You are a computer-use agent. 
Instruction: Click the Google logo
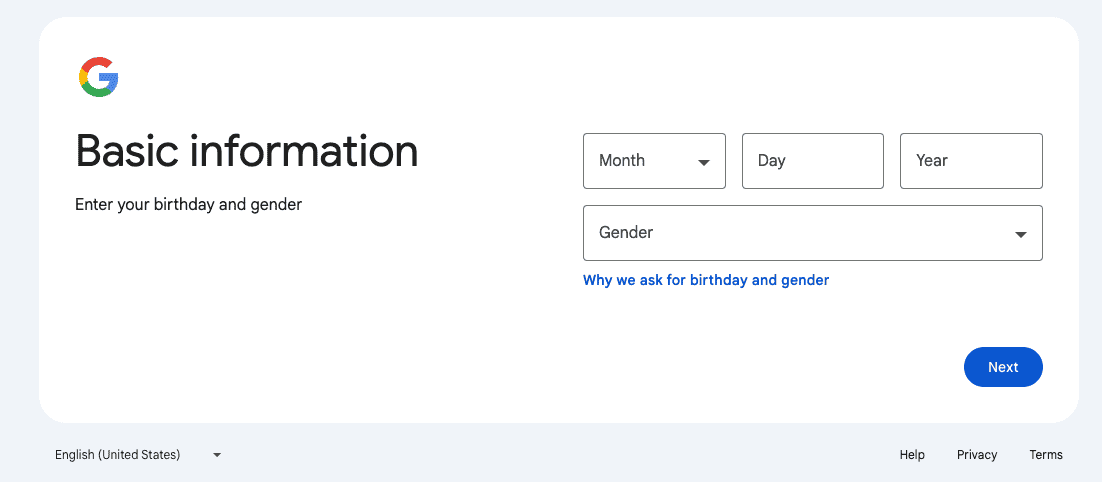click(98, 77)
